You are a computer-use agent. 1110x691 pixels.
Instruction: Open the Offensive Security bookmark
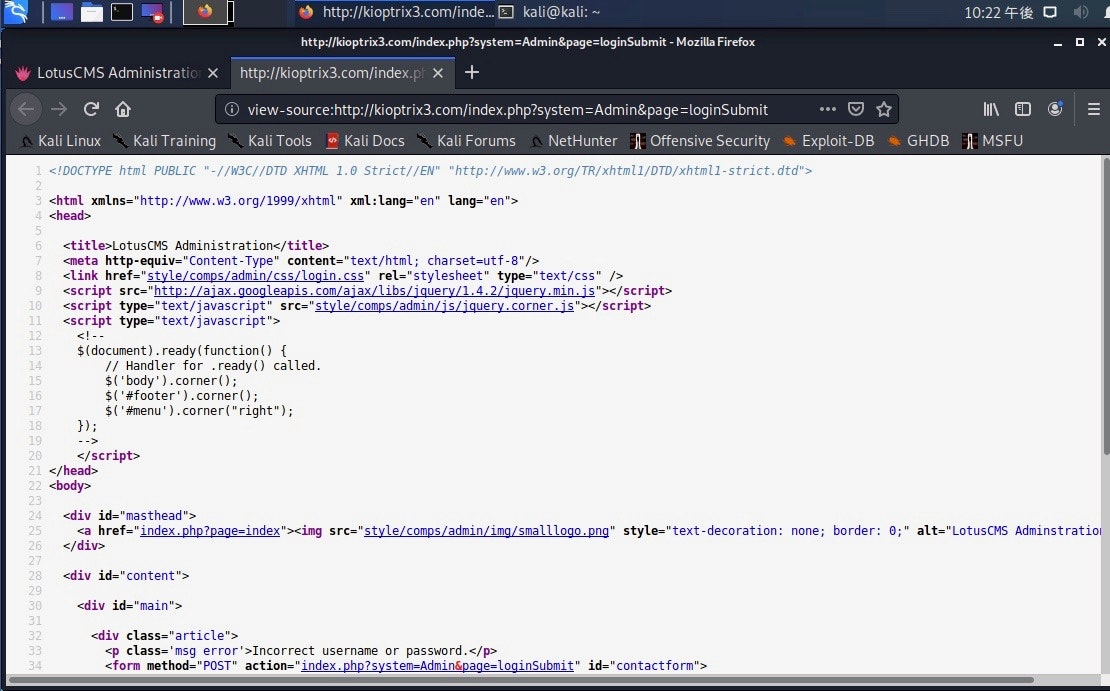[x=699, y=141]
